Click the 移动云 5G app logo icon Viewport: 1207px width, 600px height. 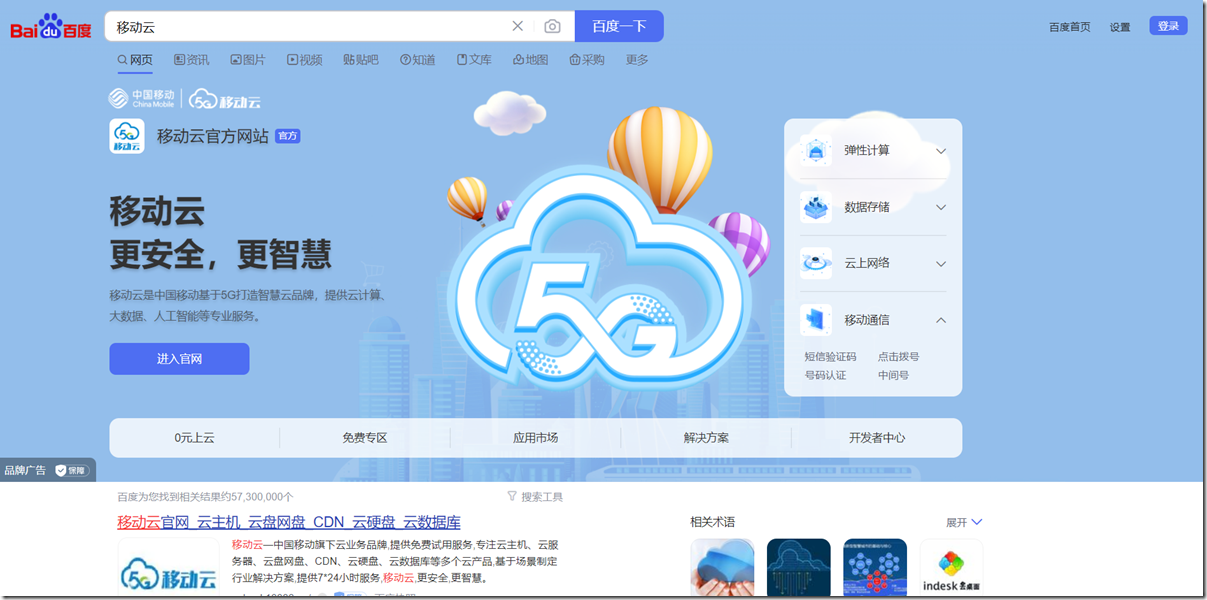pos(127,136)
